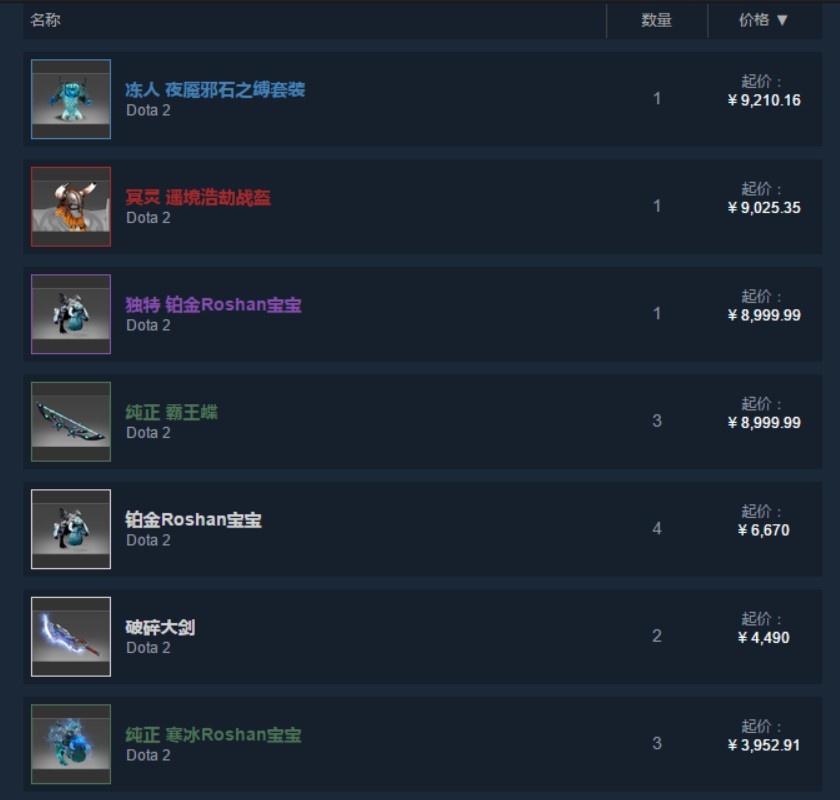Open the green 纯正 霸王蝶 link
This screenshot has height=800, width=840.
(171, 412)
